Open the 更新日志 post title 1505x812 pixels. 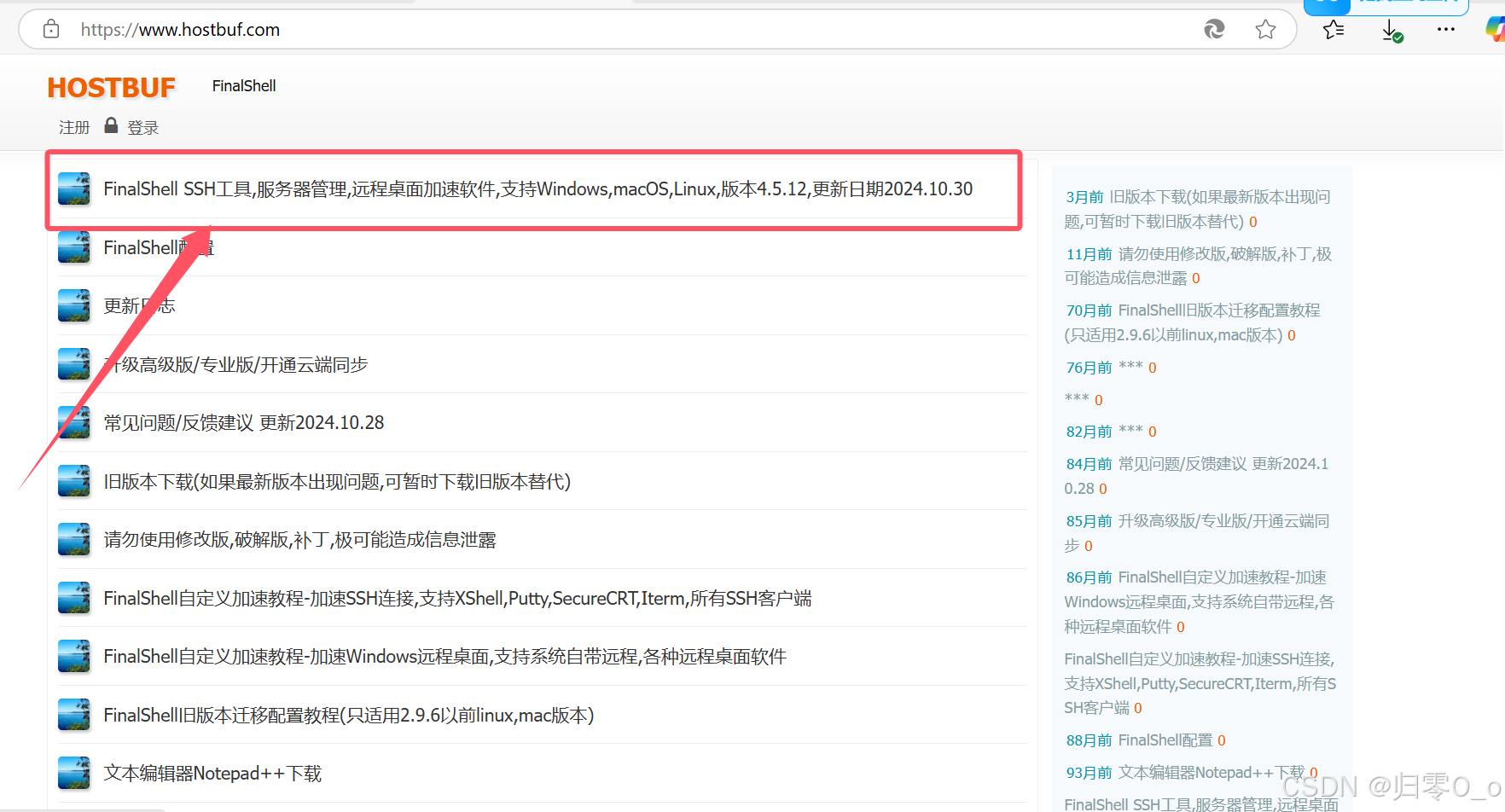pyautogui.click(x=139, y=305)
